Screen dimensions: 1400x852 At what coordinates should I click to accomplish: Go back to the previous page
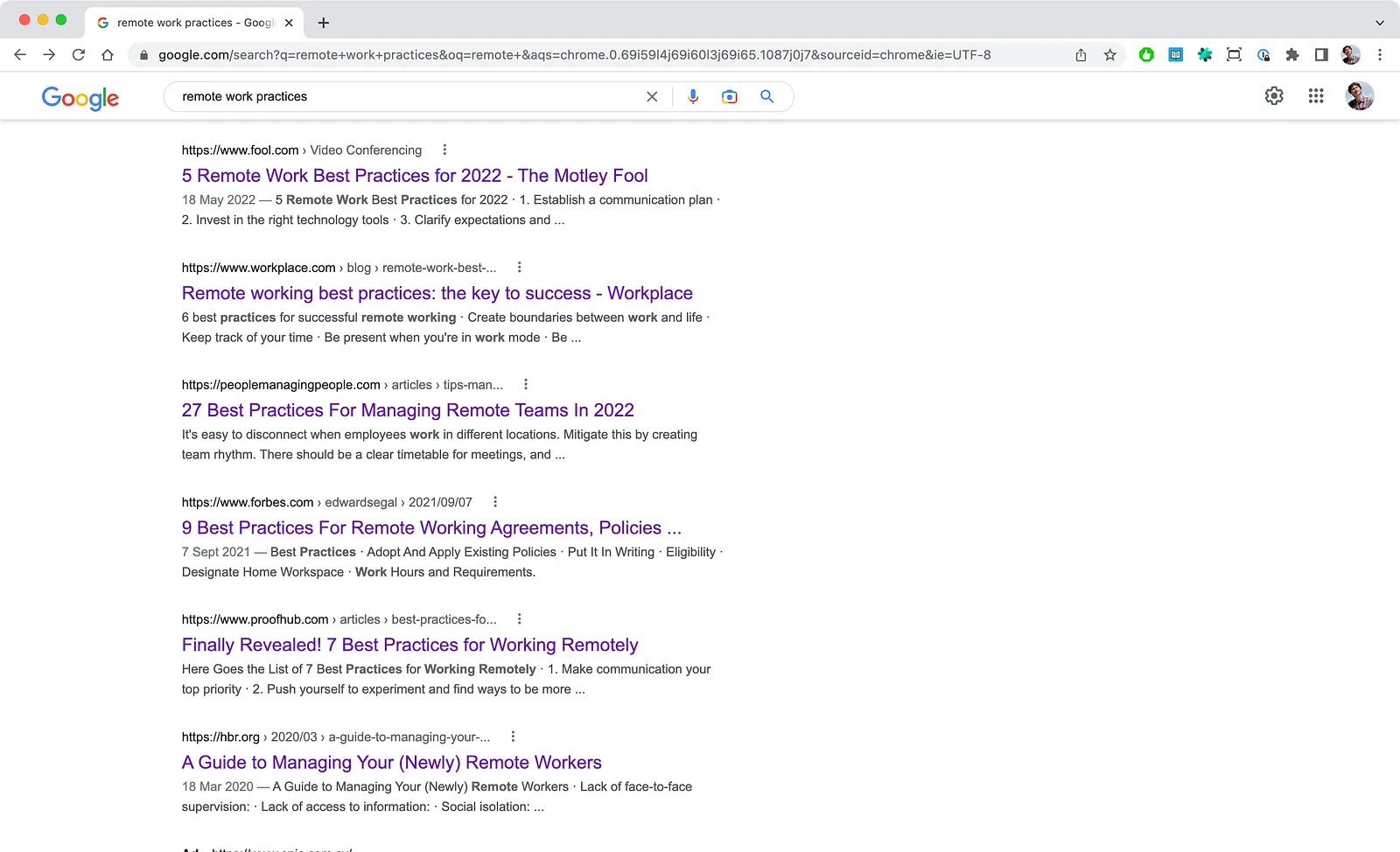20,55
